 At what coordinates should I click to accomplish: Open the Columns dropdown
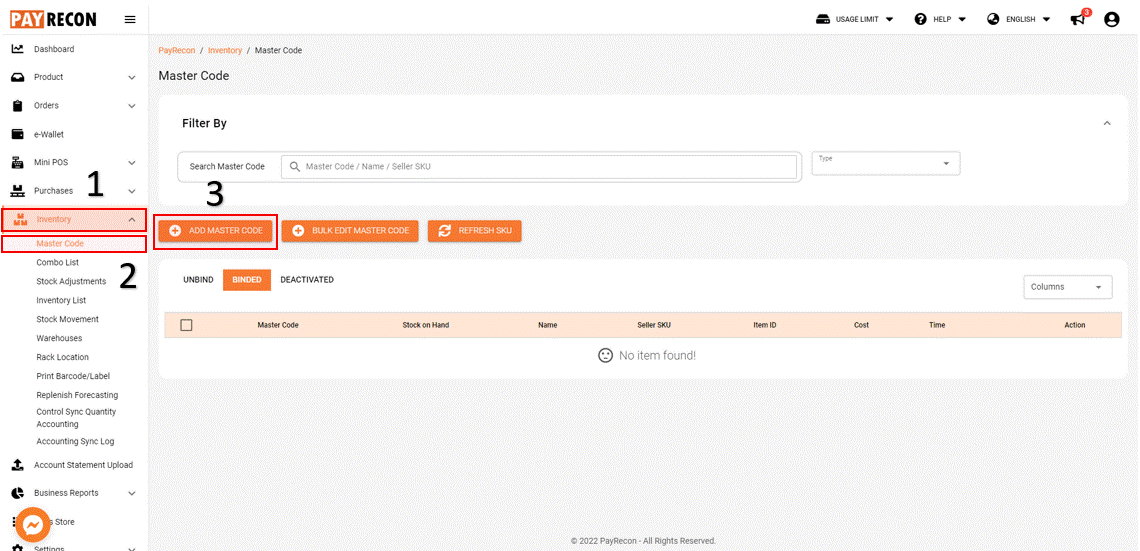[1067, 287]
